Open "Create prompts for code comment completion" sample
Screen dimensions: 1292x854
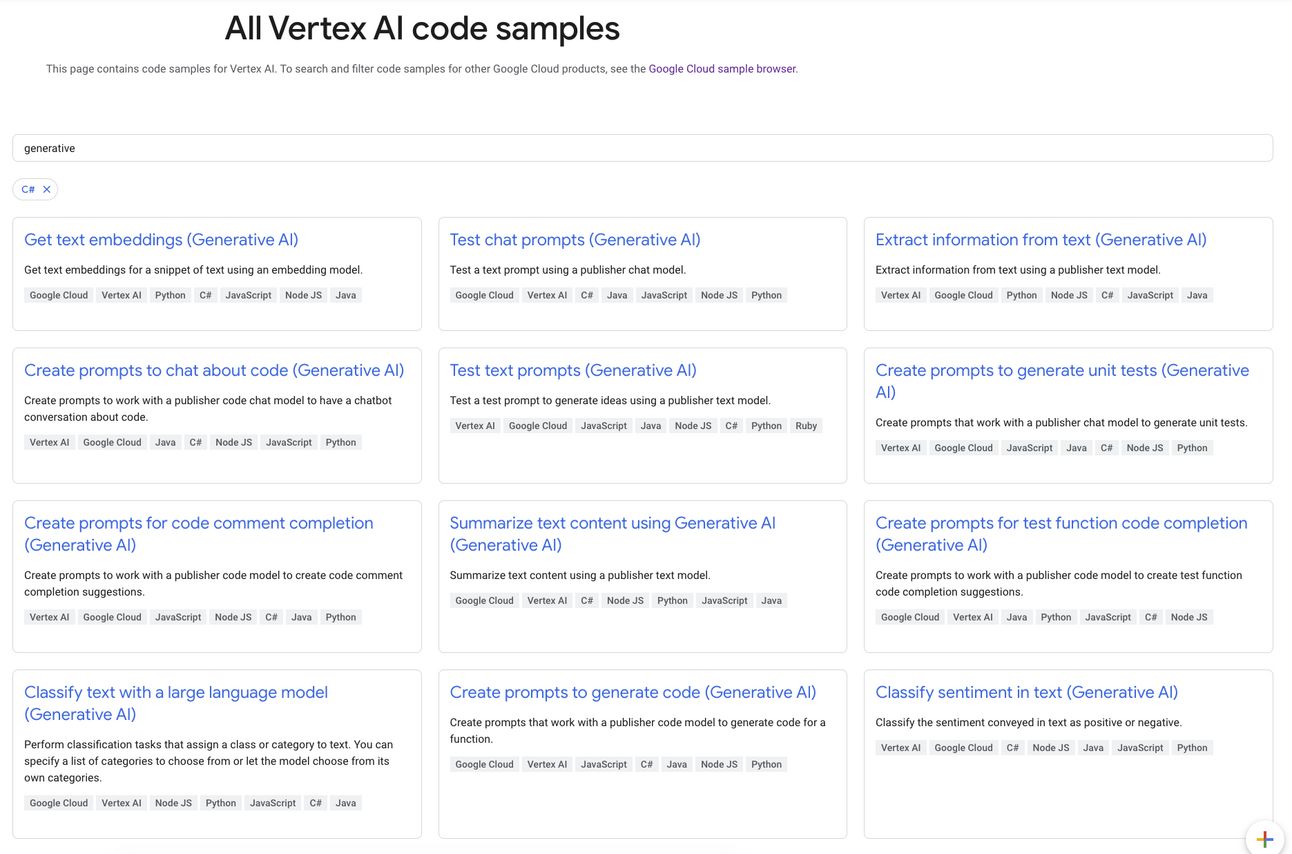(x=198, y=534)
